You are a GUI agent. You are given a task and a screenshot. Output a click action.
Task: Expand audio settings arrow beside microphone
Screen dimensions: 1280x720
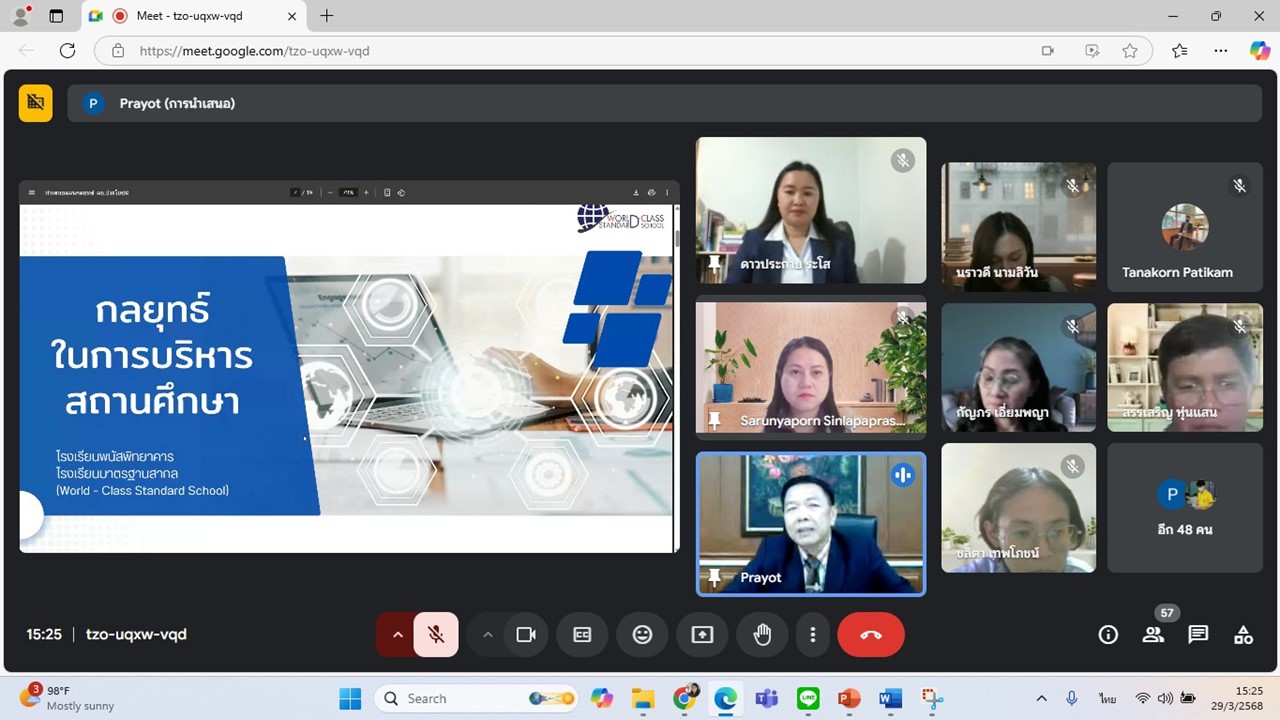[397, 635]
